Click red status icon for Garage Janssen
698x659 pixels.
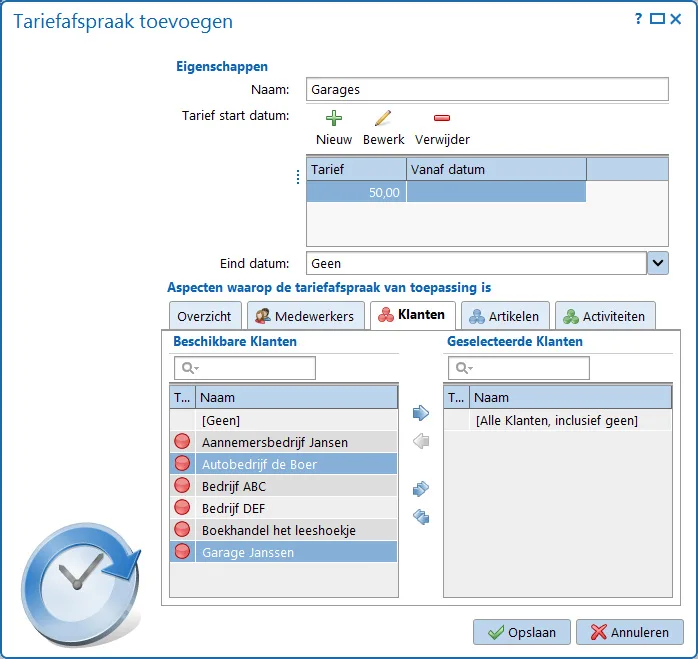pos(182,552)
